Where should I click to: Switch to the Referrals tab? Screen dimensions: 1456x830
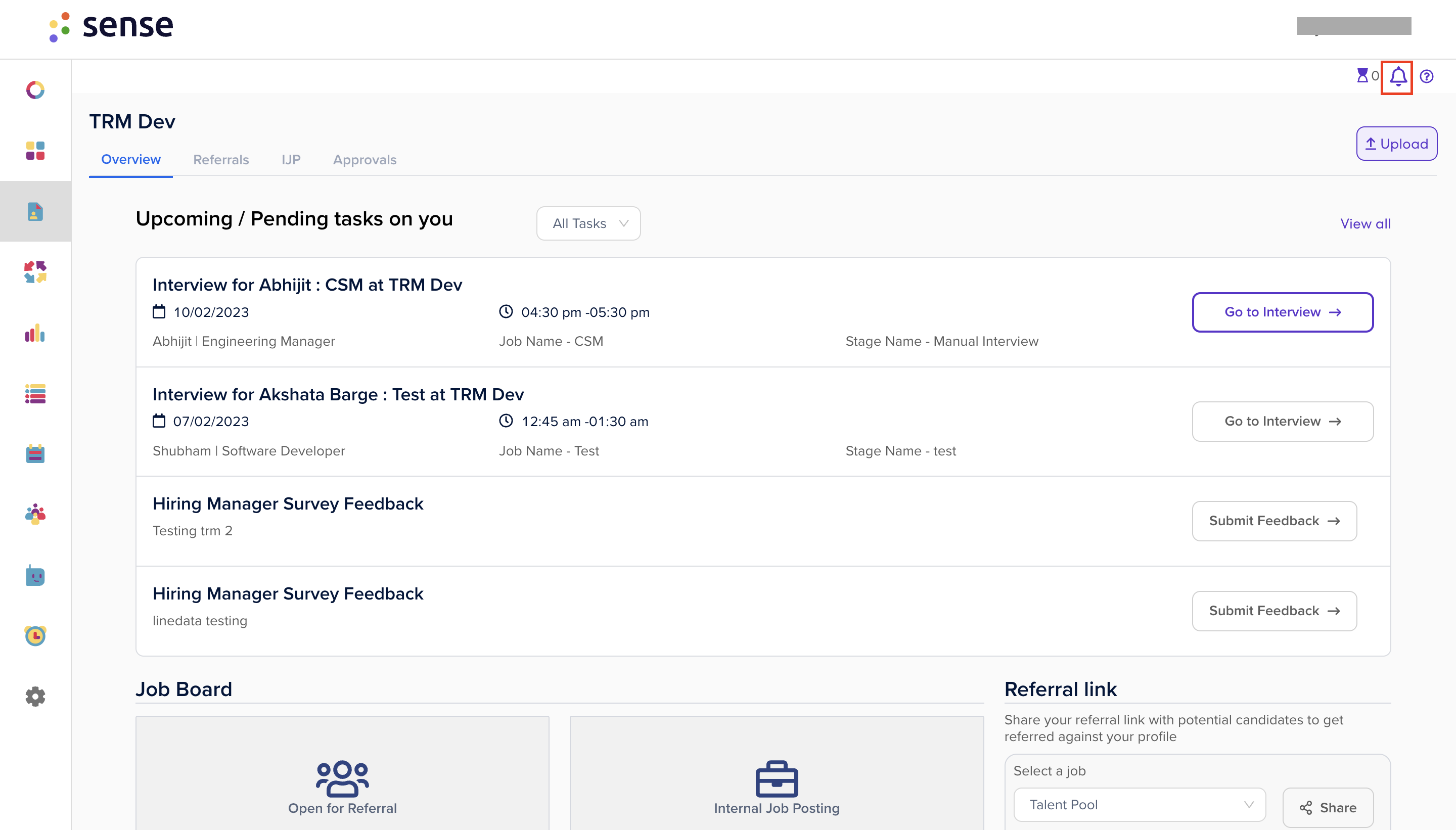click(x=221, y=160)
